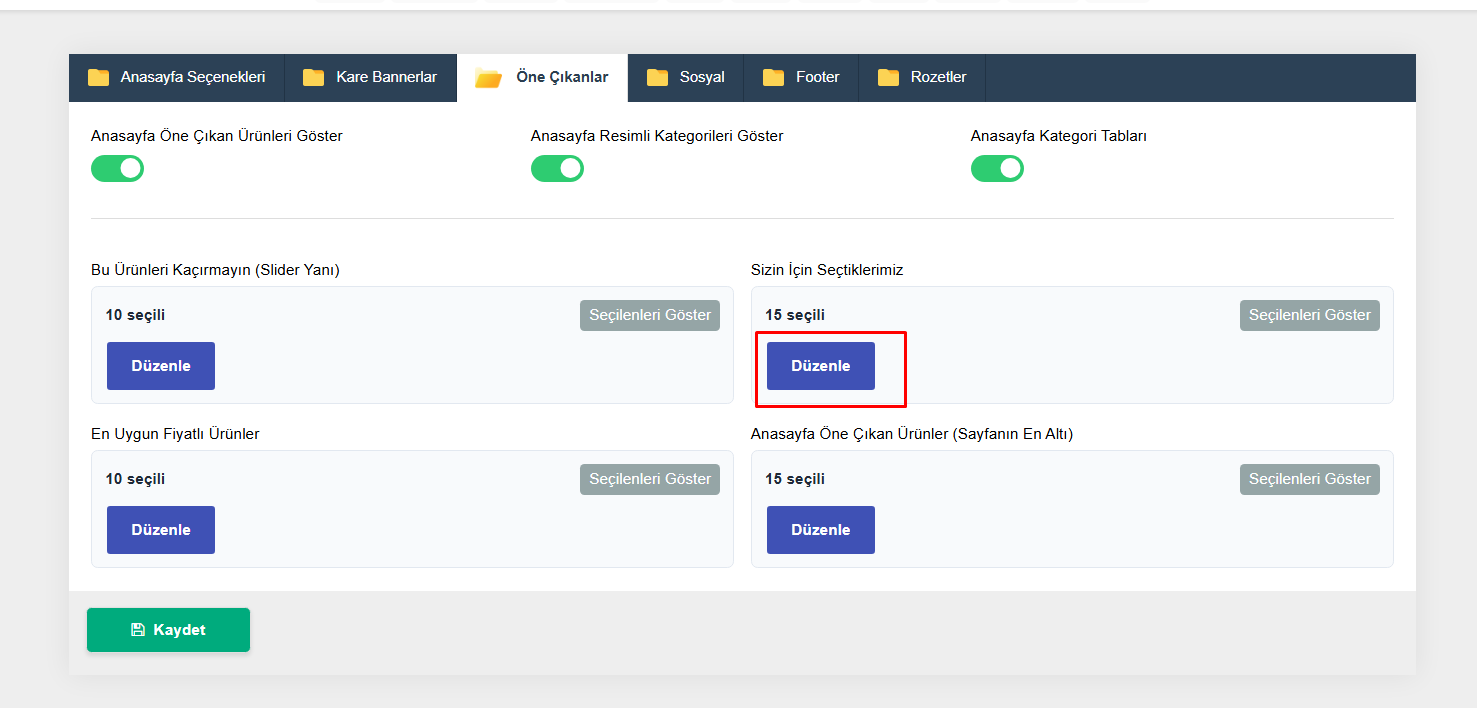1477x708 pixels.
Task: Click the folder icon on the Footer tab
Action: (x=773, y=78)
